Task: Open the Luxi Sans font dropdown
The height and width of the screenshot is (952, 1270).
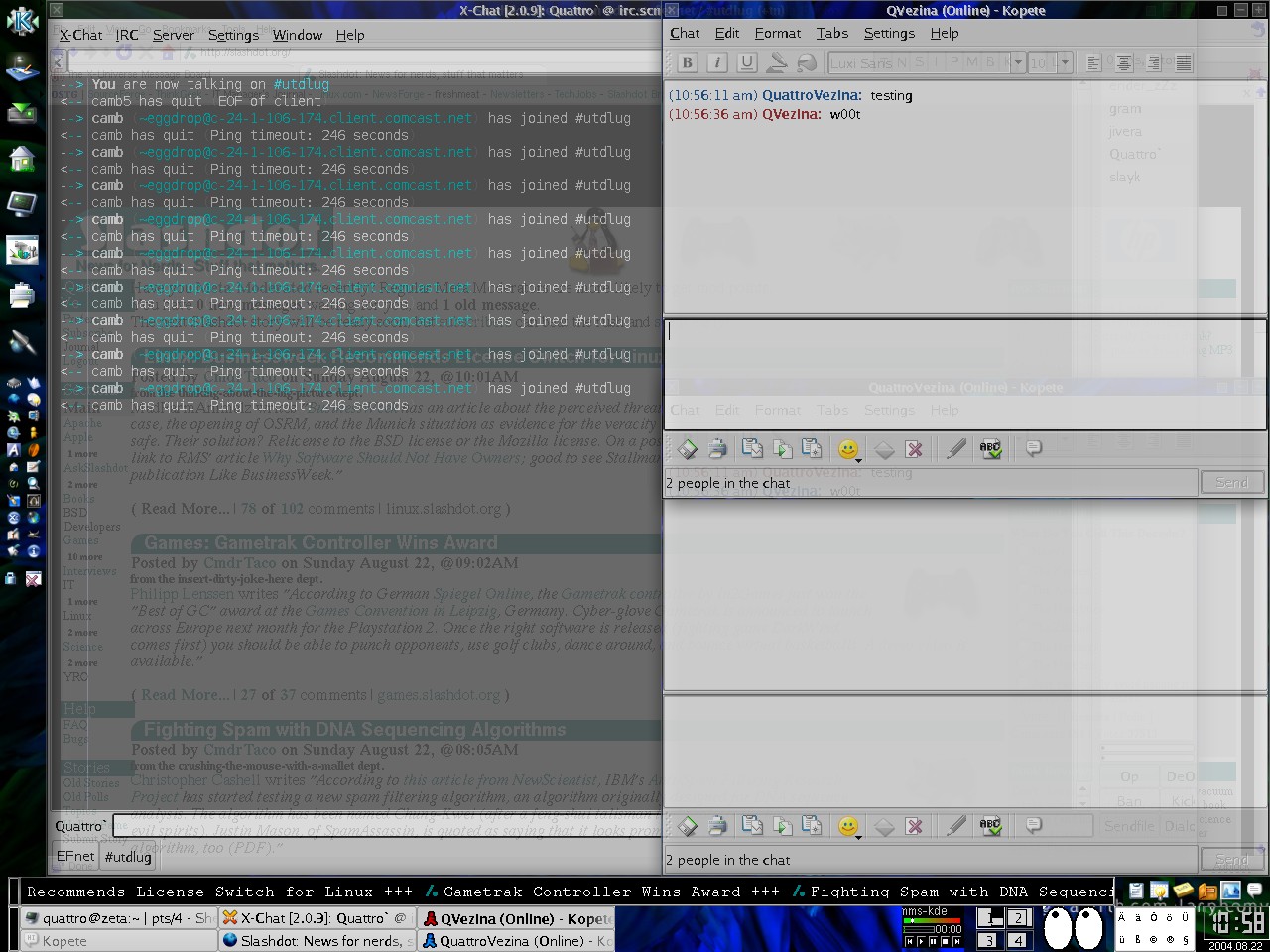Action: click(926, 62)
